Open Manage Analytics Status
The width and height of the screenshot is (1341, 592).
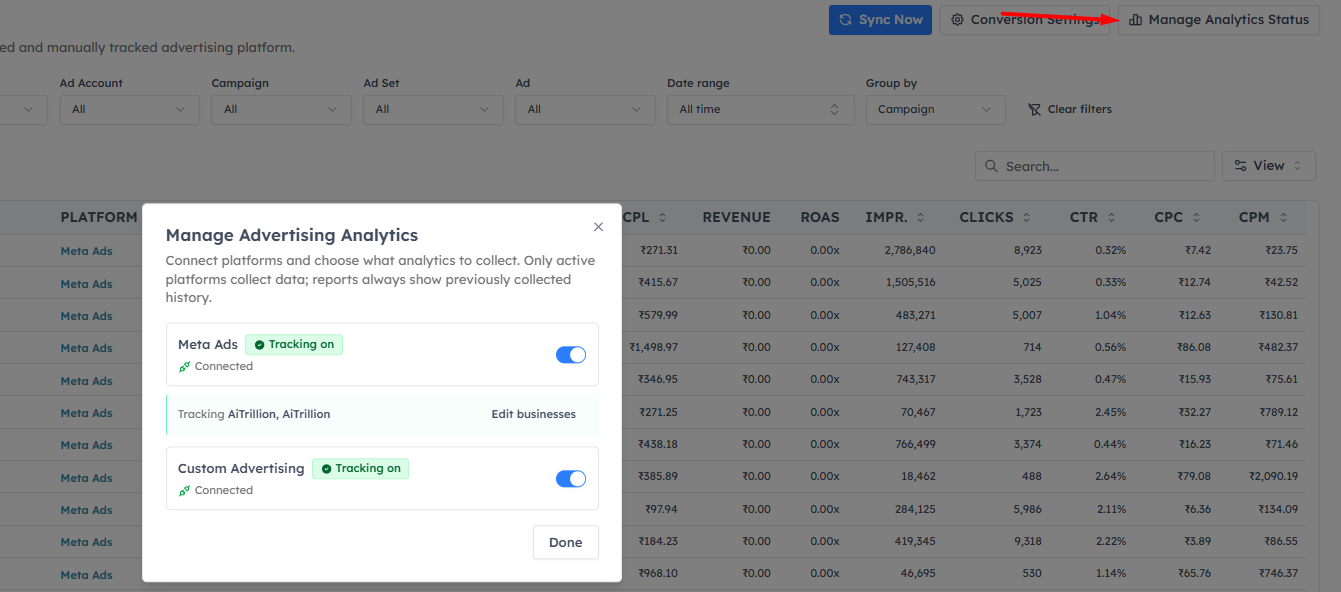click(x=1218, y=20)
